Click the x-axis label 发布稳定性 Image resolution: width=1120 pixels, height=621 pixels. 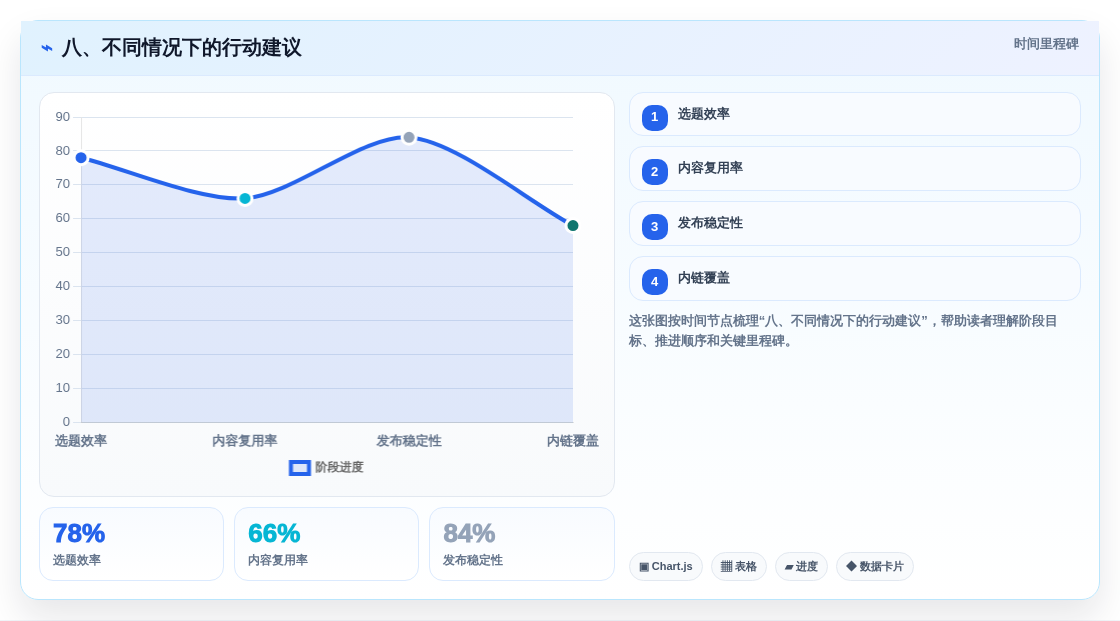pos(409,441)
